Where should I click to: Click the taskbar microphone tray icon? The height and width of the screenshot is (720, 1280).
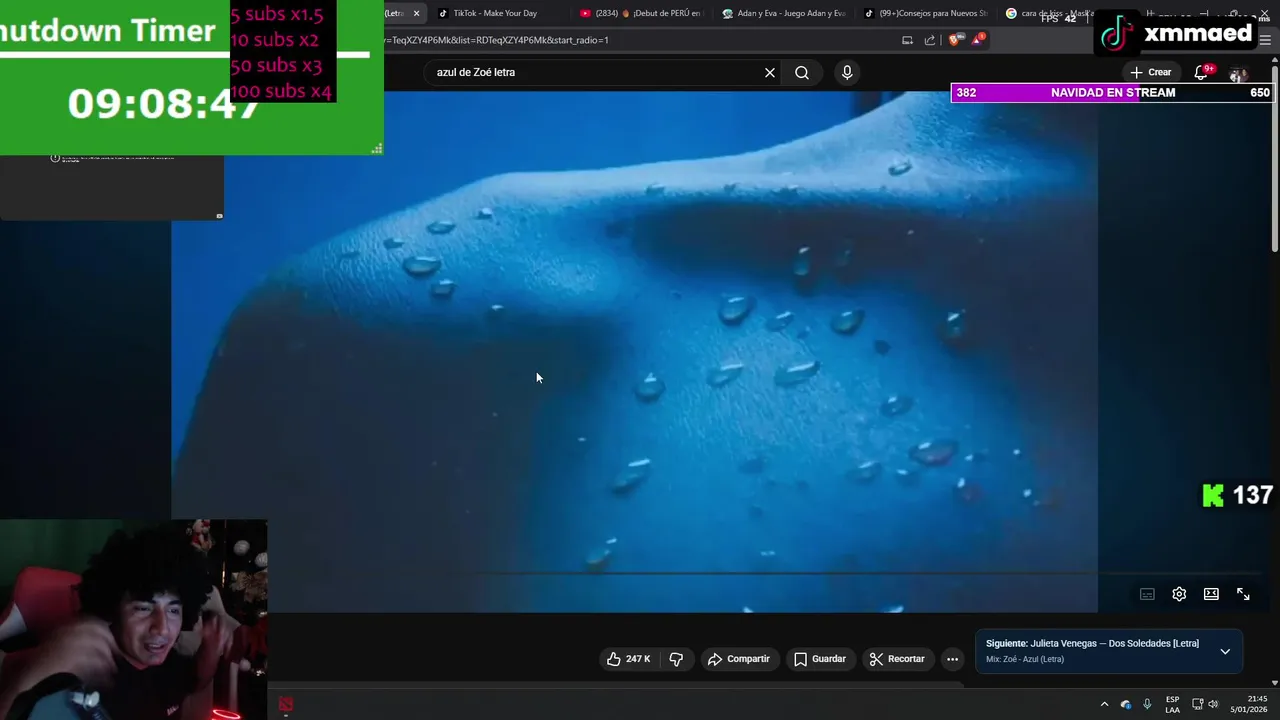(x=1147, y=704)
